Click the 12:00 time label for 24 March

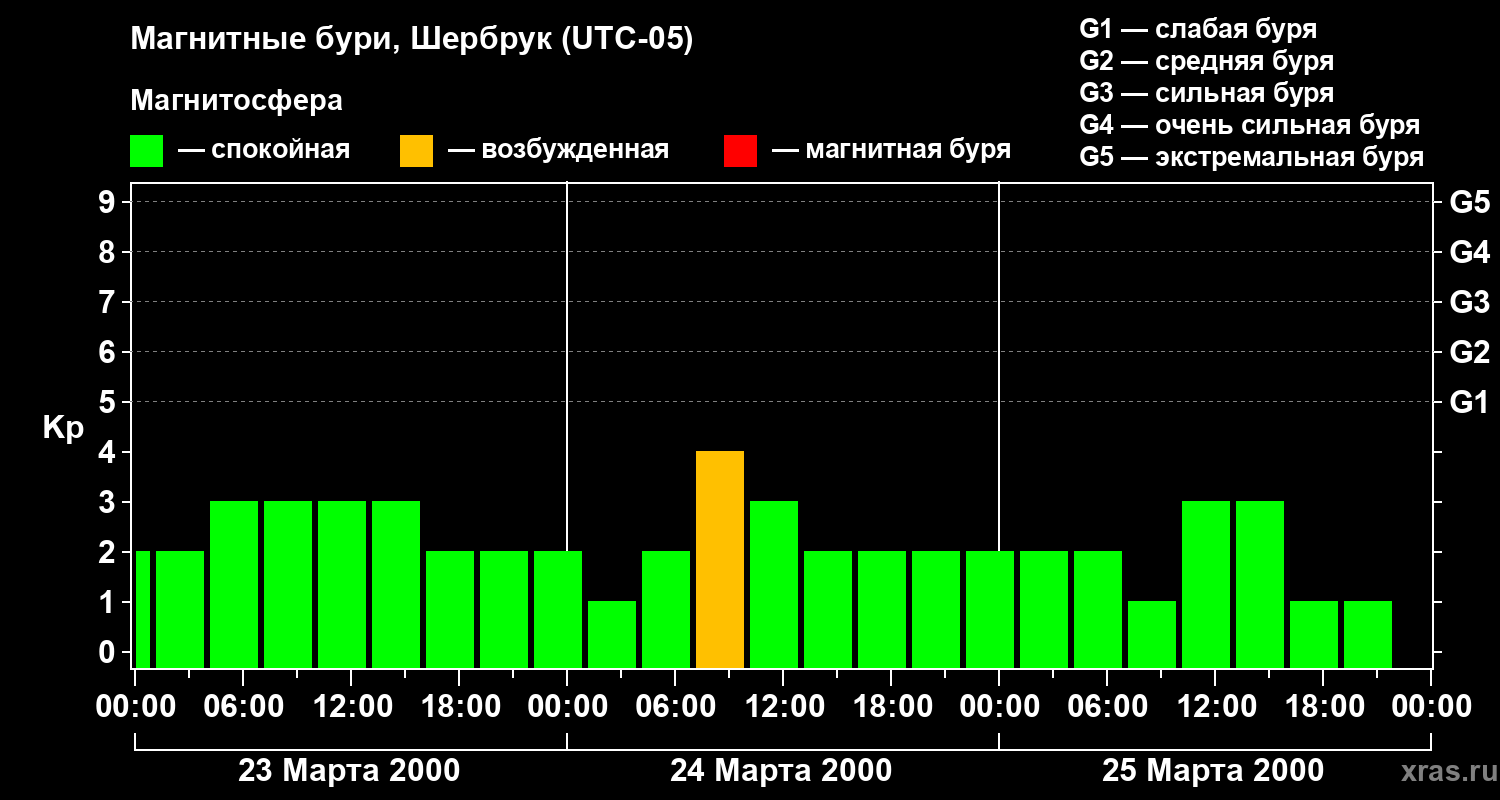(x=783, y=707)
